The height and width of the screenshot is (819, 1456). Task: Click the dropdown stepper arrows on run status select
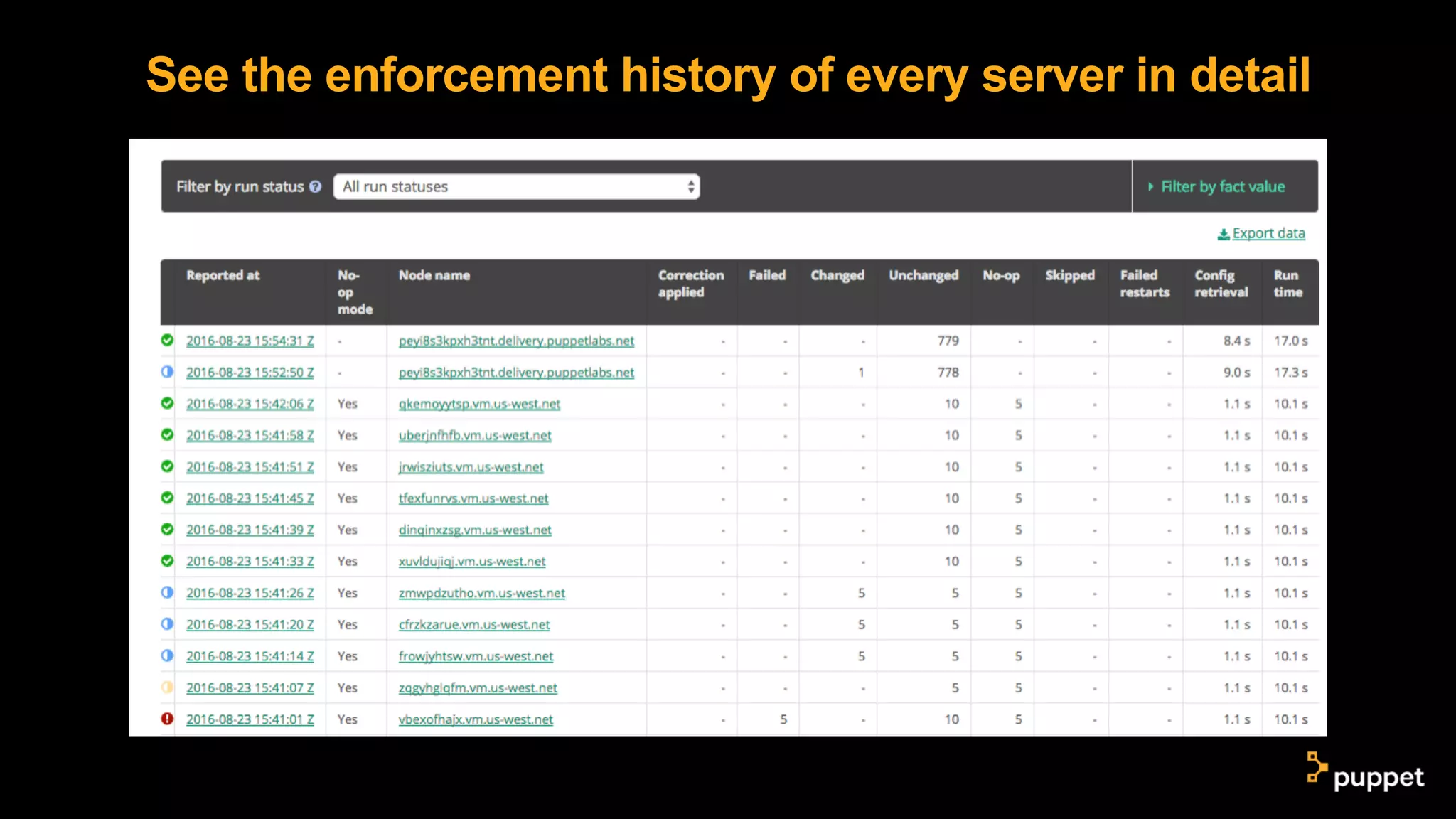click(690, 186)
